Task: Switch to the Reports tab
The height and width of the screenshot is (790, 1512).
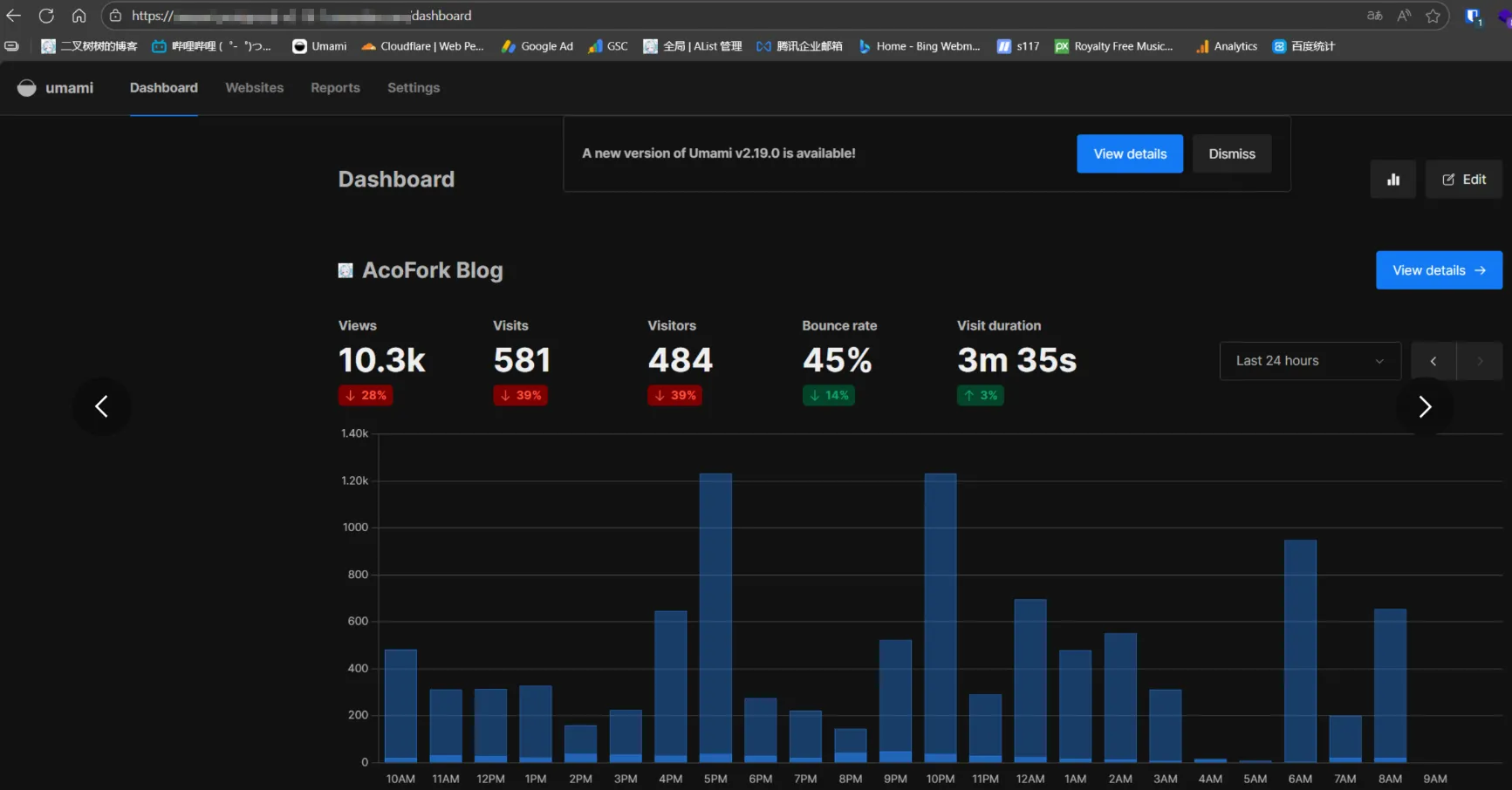Action: [x=335, y=88]
